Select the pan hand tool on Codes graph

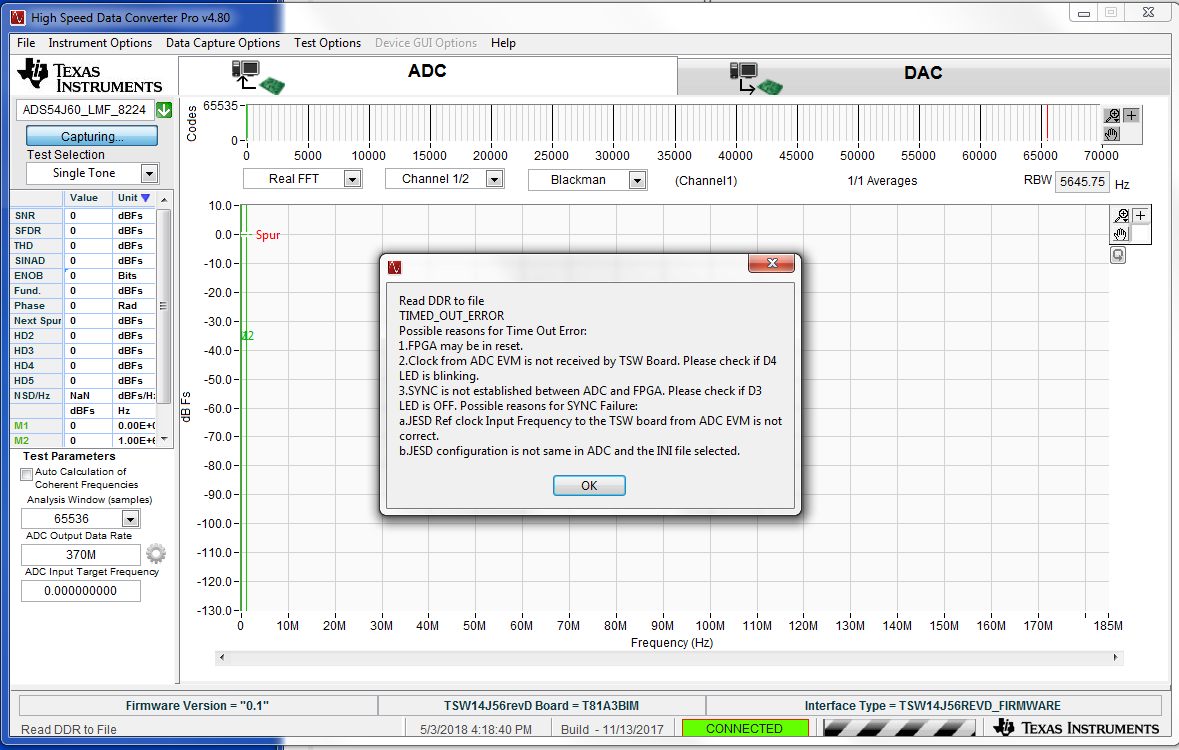point(1112,134)
